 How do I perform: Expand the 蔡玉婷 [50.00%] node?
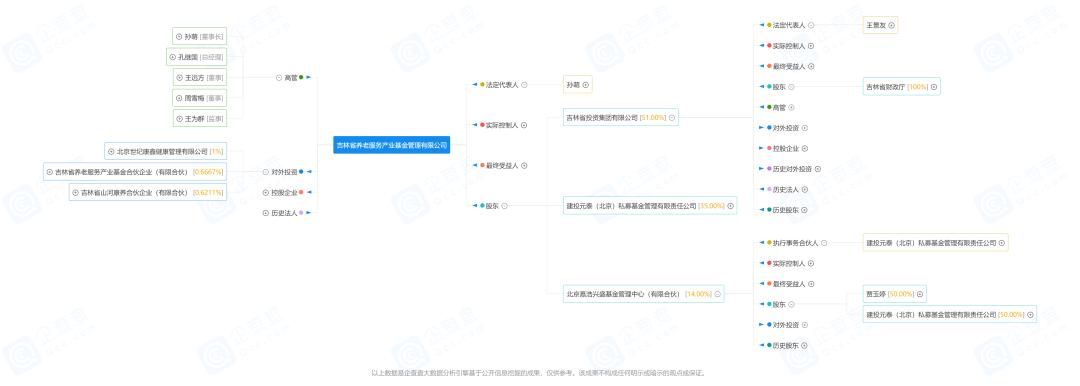point(920,294)
